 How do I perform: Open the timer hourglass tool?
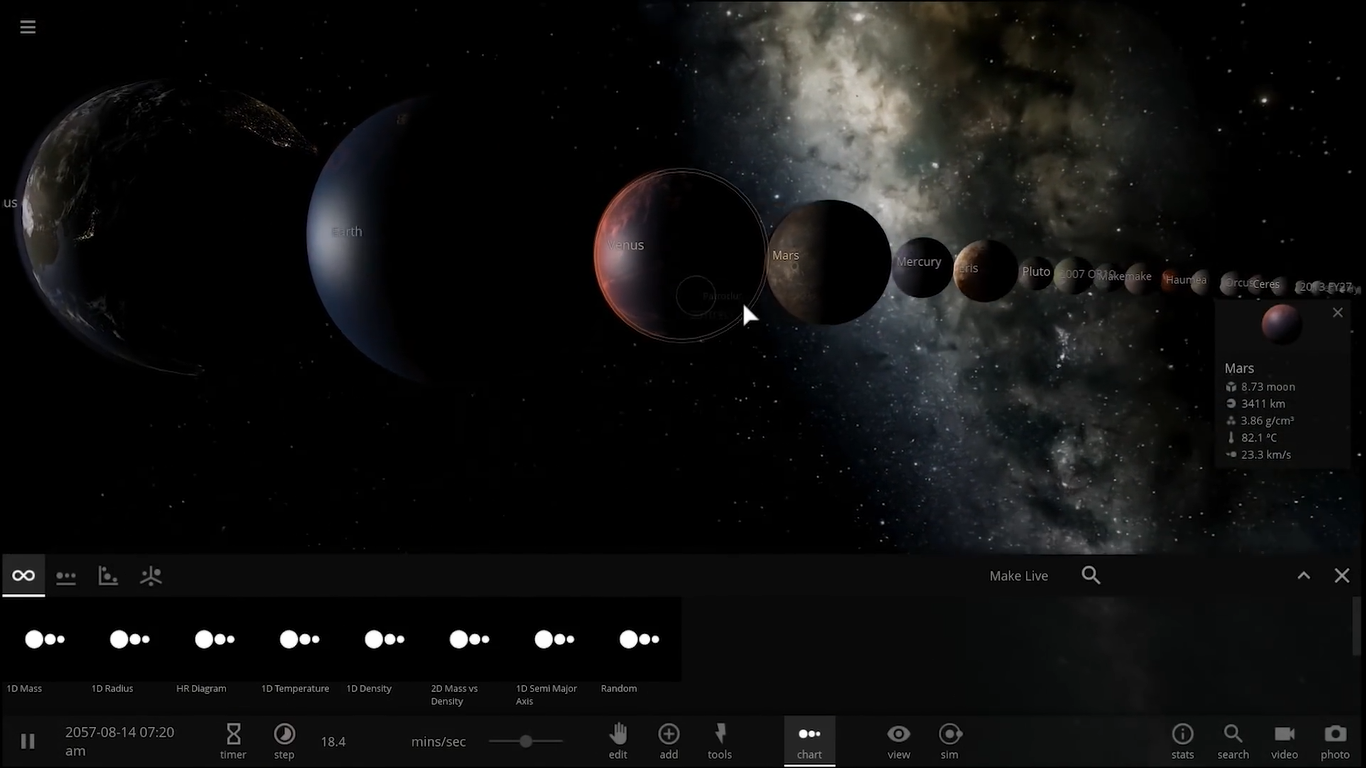click(x=233, y=740)
